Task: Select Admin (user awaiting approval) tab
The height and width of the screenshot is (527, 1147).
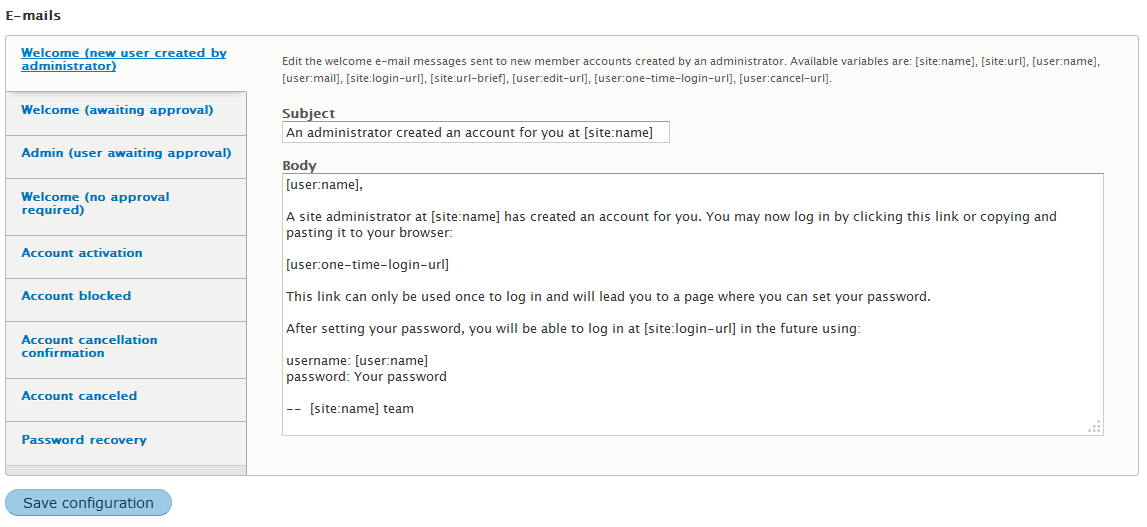Action: pyautogui.click(x=126, y=153)
